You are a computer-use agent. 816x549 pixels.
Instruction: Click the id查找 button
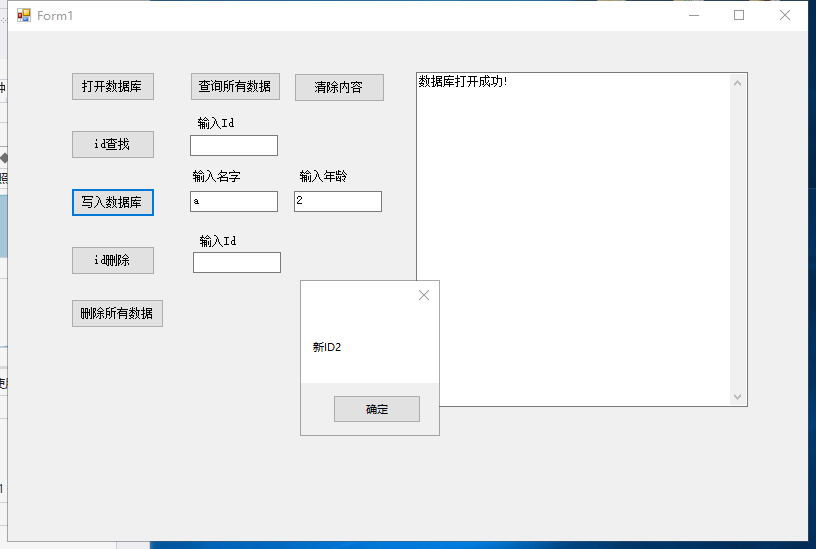(113, 145)
